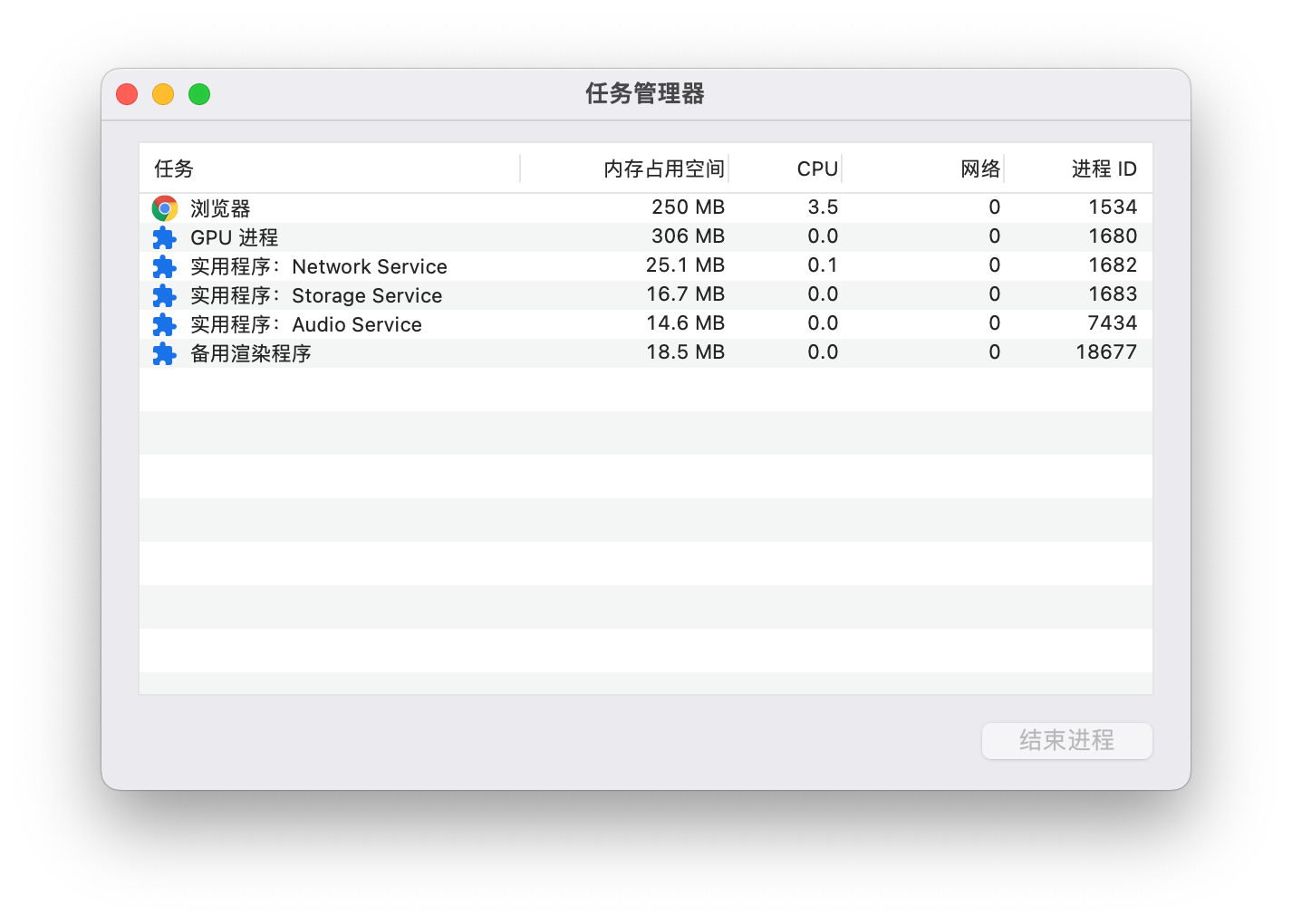Click the 16.7 MB memory value
Image resolution: width=1292 pixels, height=924 pixels.
[x=686, y=294]
